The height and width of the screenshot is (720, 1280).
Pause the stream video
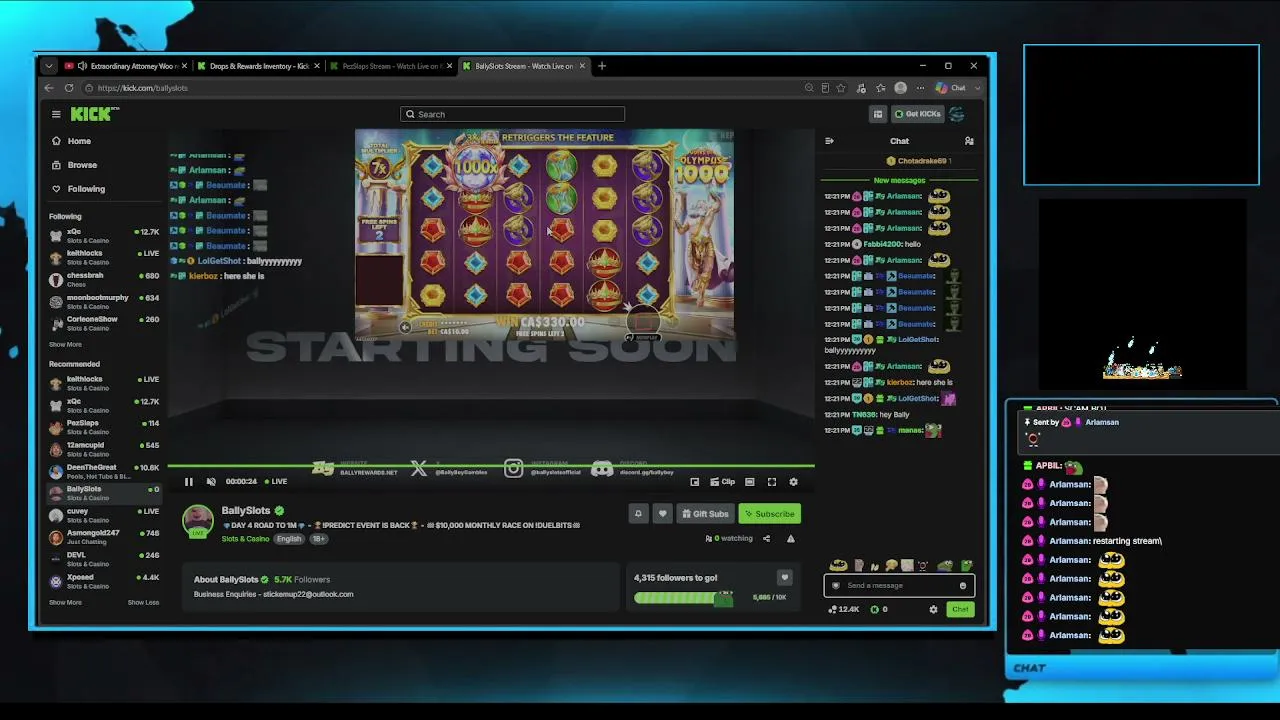[x=188, y=482]
